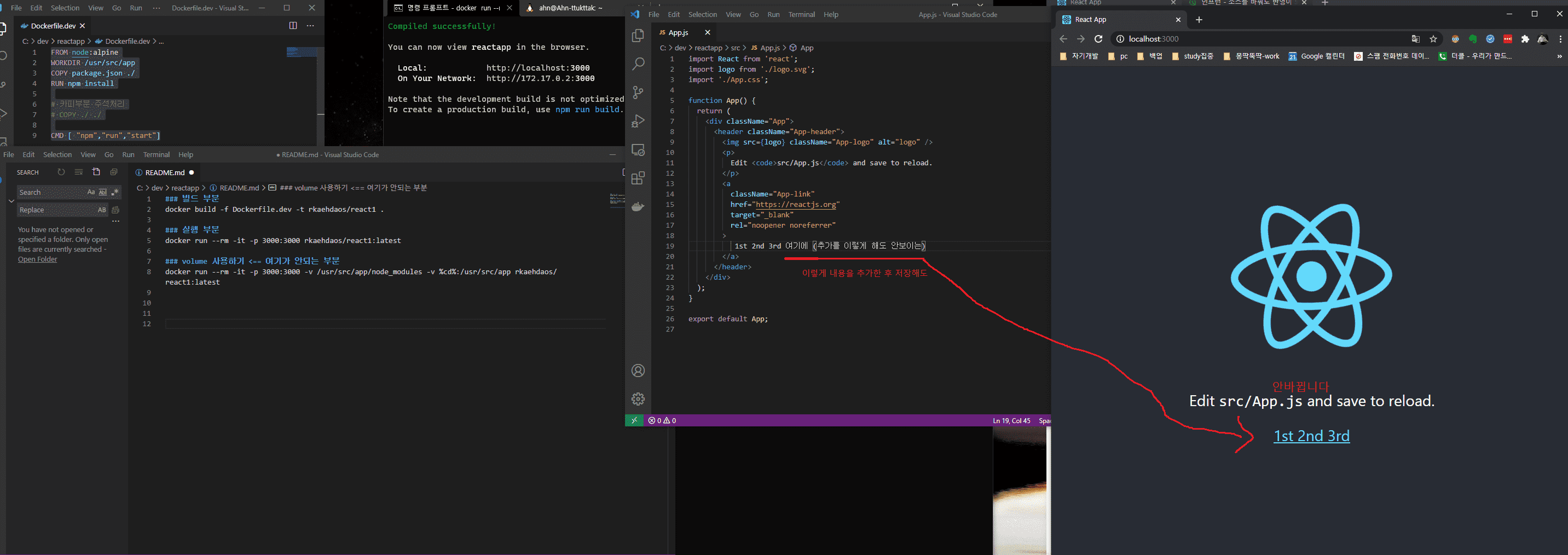
Task: Click Open Folder link in search panel
Action: [37, 259]
